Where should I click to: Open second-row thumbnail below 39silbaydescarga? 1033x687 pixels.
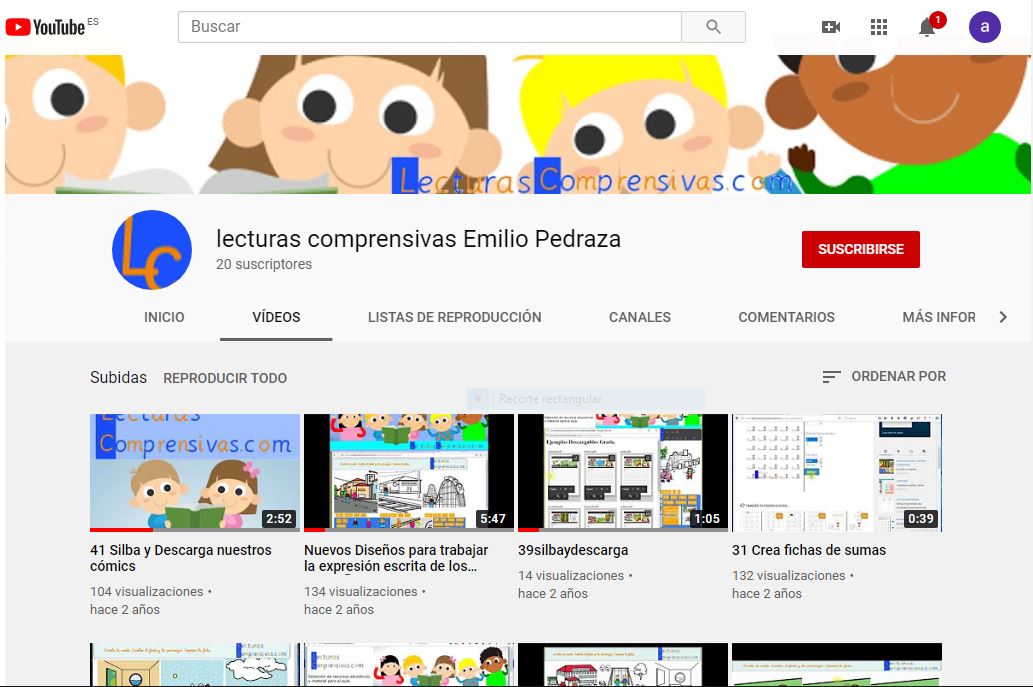pos(623,665)
